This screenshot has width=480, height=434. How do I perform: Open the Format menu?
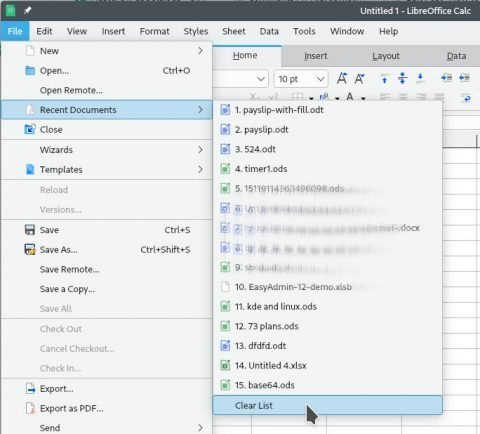click(154, 31)
